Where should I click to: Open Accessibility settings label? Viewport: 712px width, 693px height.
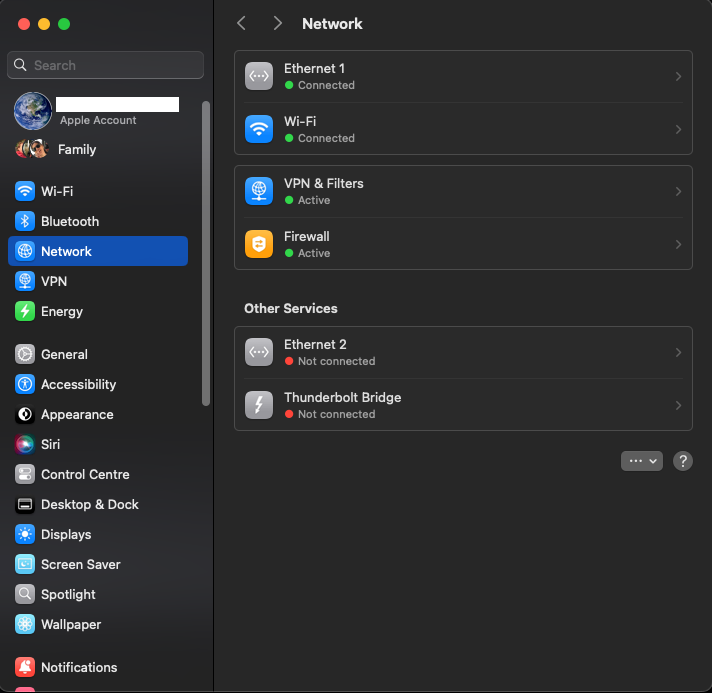[x=79, y=385]
